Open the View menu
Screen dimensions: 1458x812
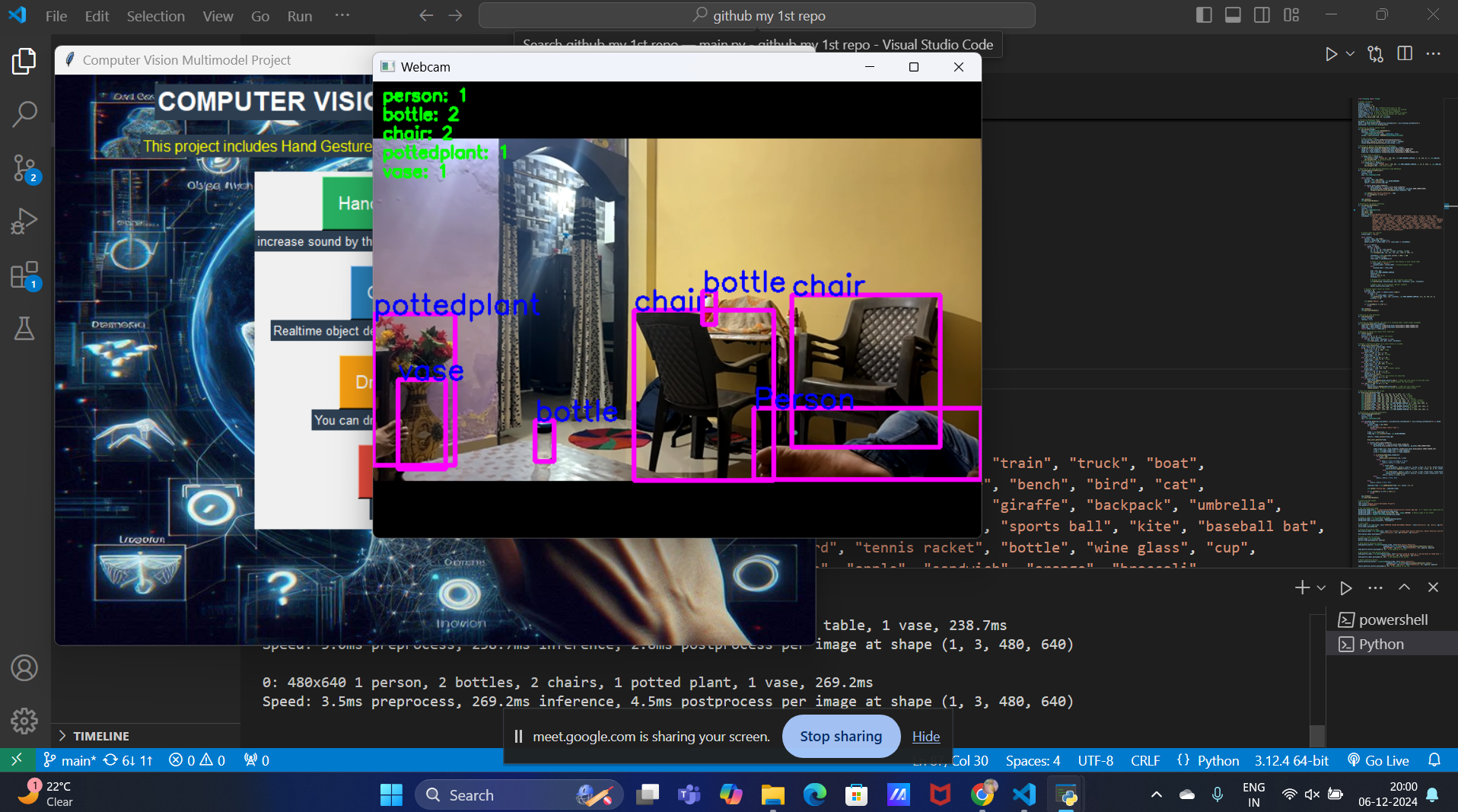tap(218, 16)
